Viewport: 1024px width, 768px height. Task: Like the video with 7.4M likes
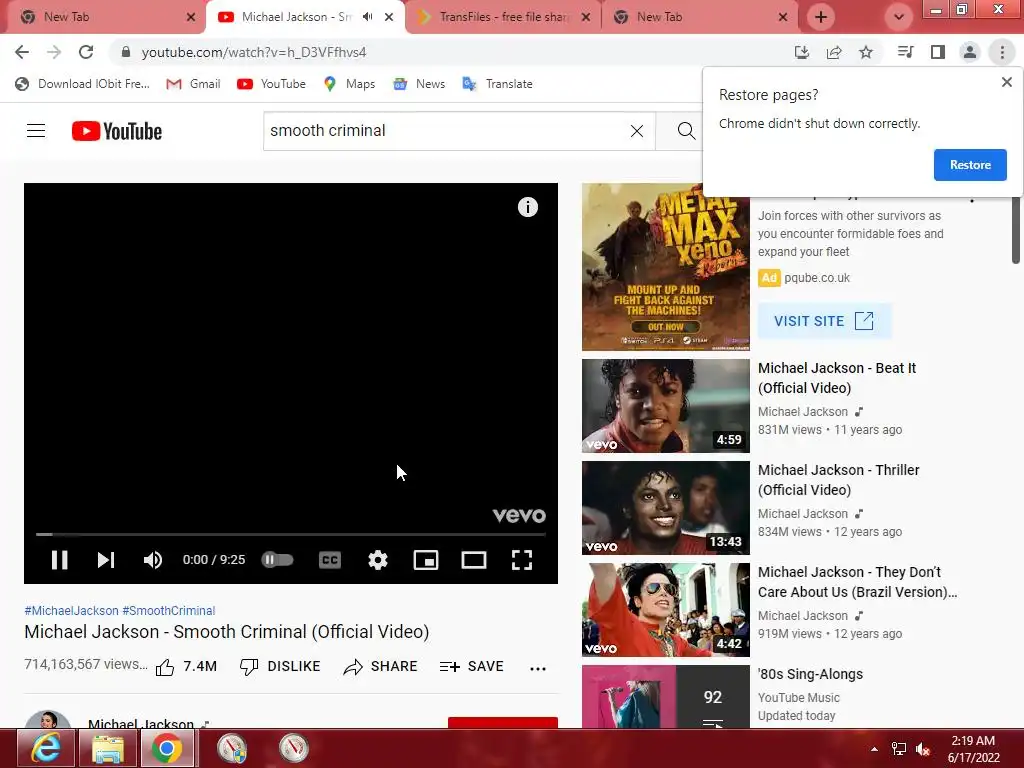click(186, 667)
